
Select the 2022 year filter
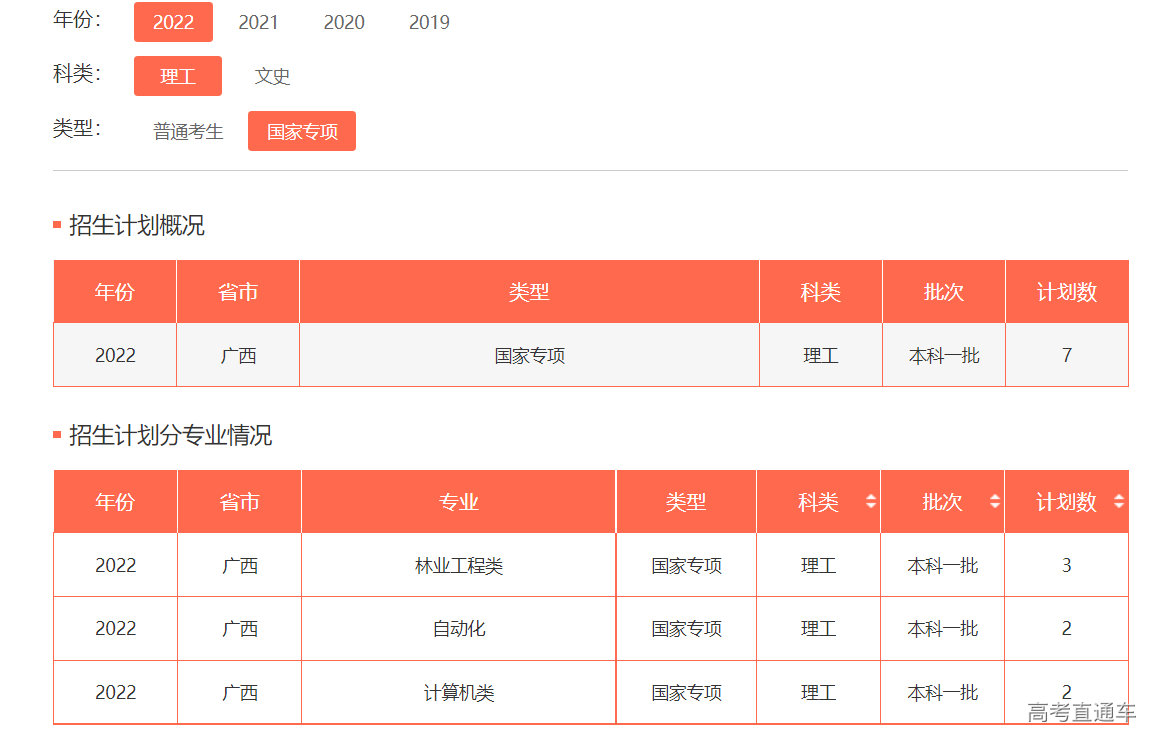pos(173,22)
